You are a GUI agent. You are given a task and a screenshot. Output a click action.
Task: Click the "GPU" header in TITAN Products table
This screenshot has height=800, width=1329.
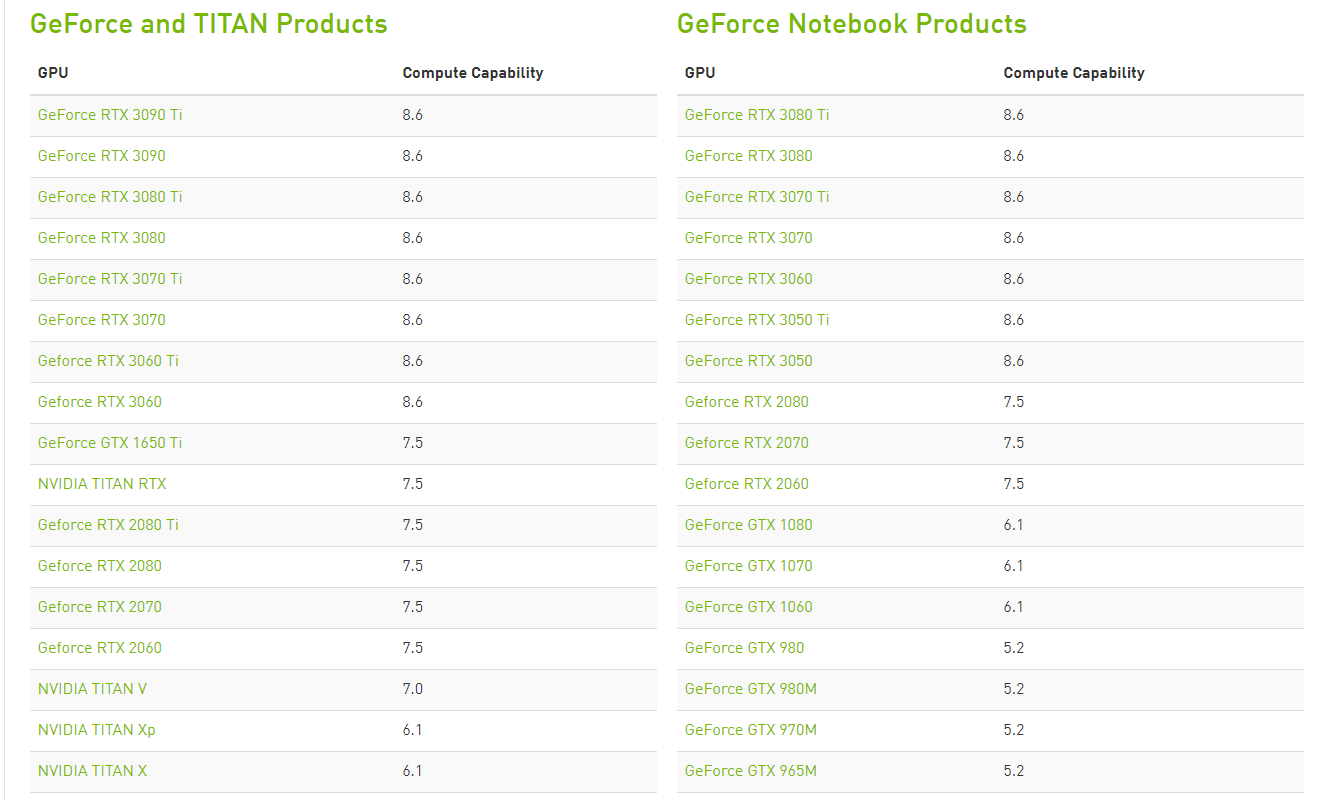[53, 73]
